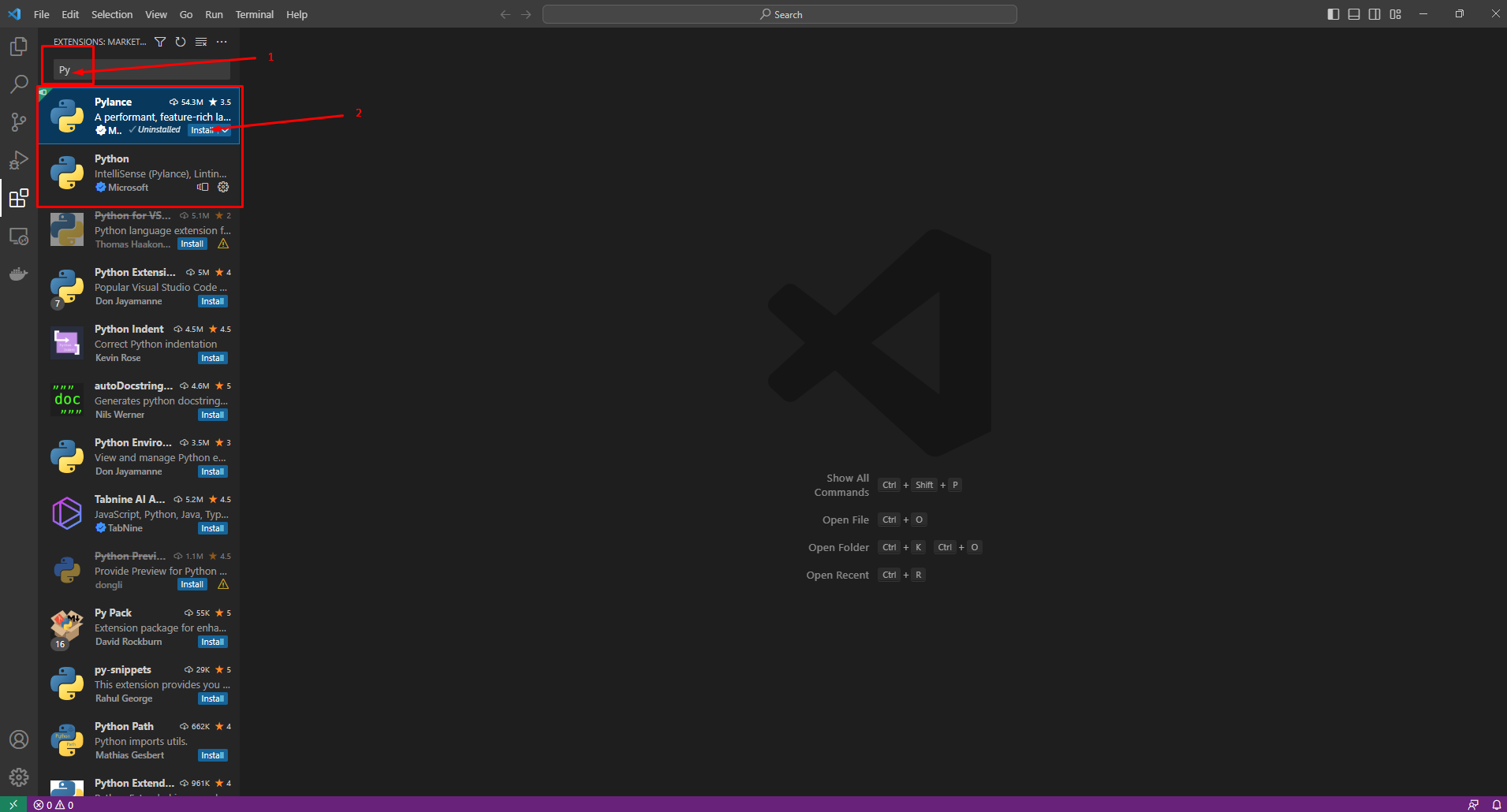Click the feedback icon in status bar
This screenshot has width=1507, height=812.
1473,805
